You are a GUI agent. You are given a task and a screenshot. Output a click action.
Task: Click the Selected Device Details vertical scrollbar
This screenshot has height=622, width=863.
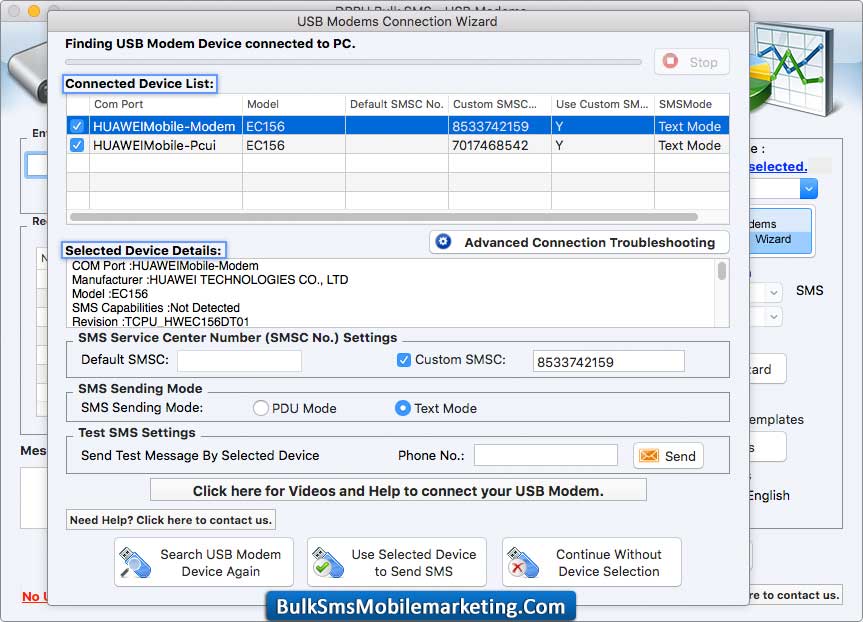pos(722,271)
